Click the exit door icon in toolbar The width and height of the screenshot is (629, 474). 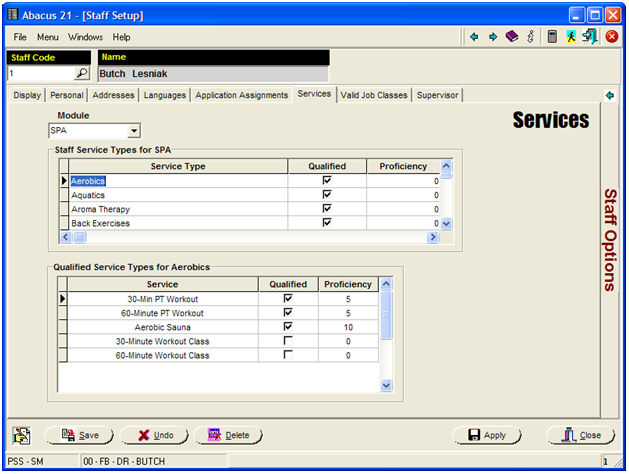[x=590, y=37]
